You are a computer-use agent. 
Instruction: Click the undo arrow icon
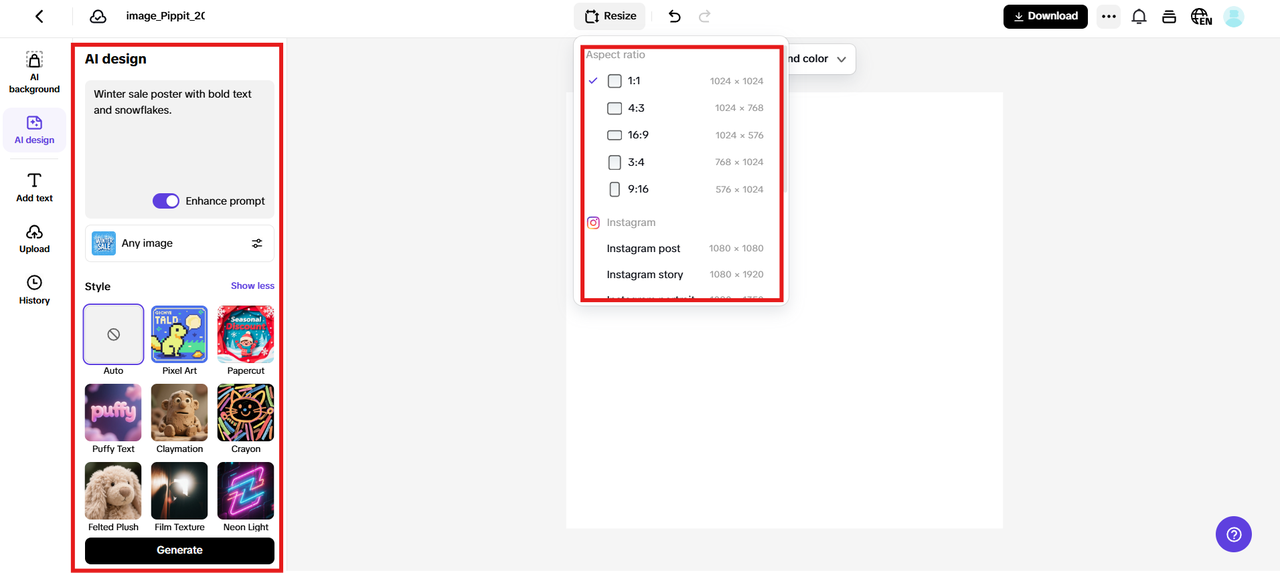(x=674, y=16)
